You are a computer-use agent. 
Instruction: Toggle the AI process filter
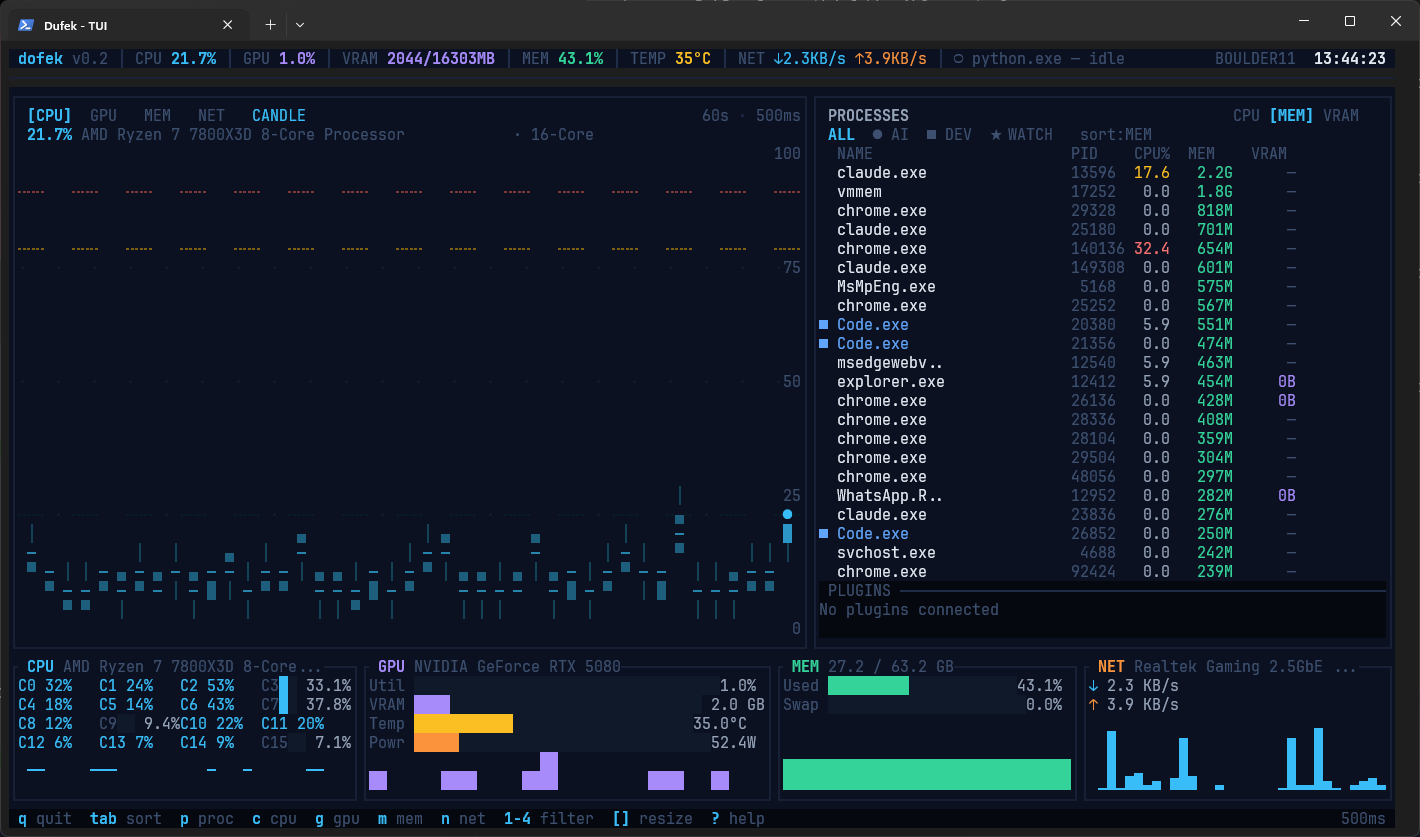(x=890, y=135)
